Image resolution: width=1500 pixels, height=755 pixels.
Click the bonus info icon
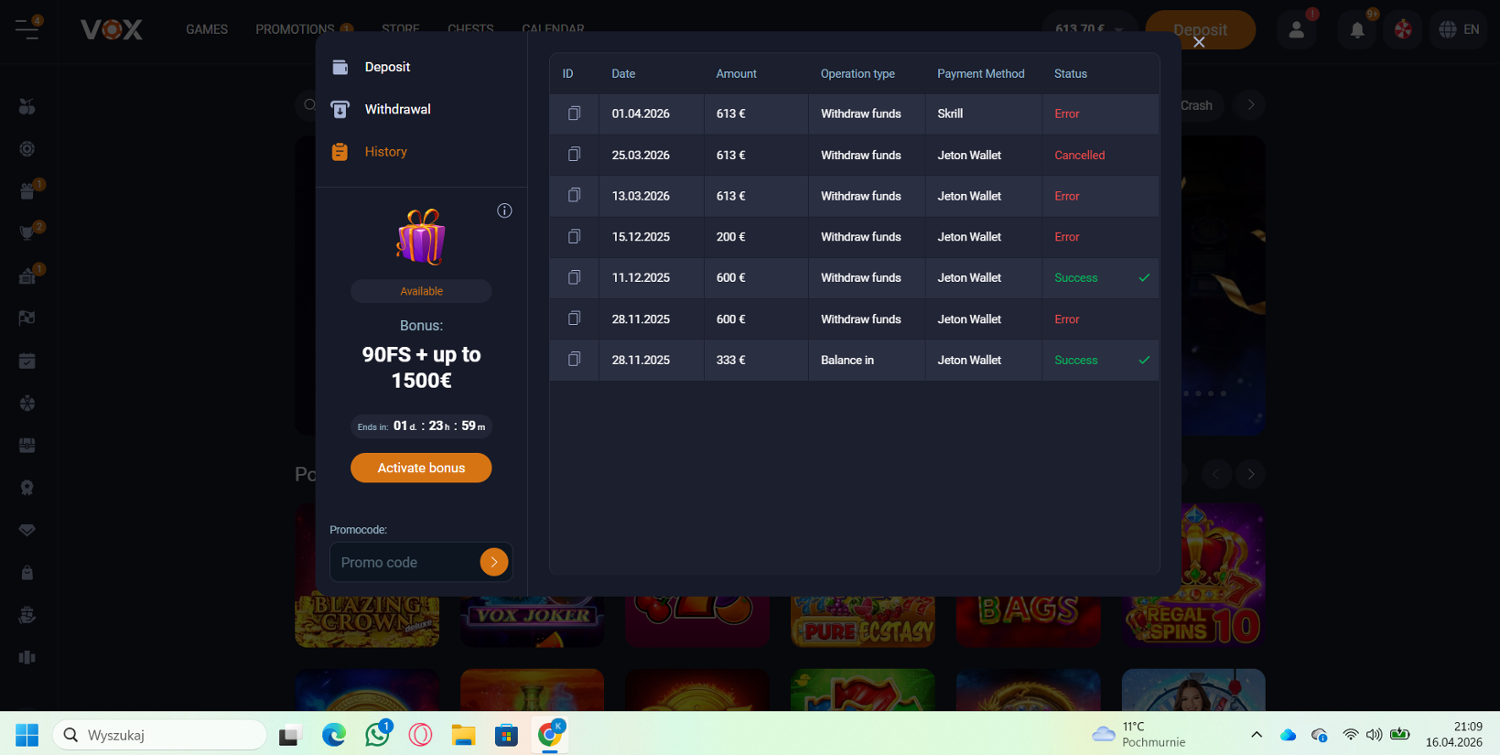click(x=504, y=211)
